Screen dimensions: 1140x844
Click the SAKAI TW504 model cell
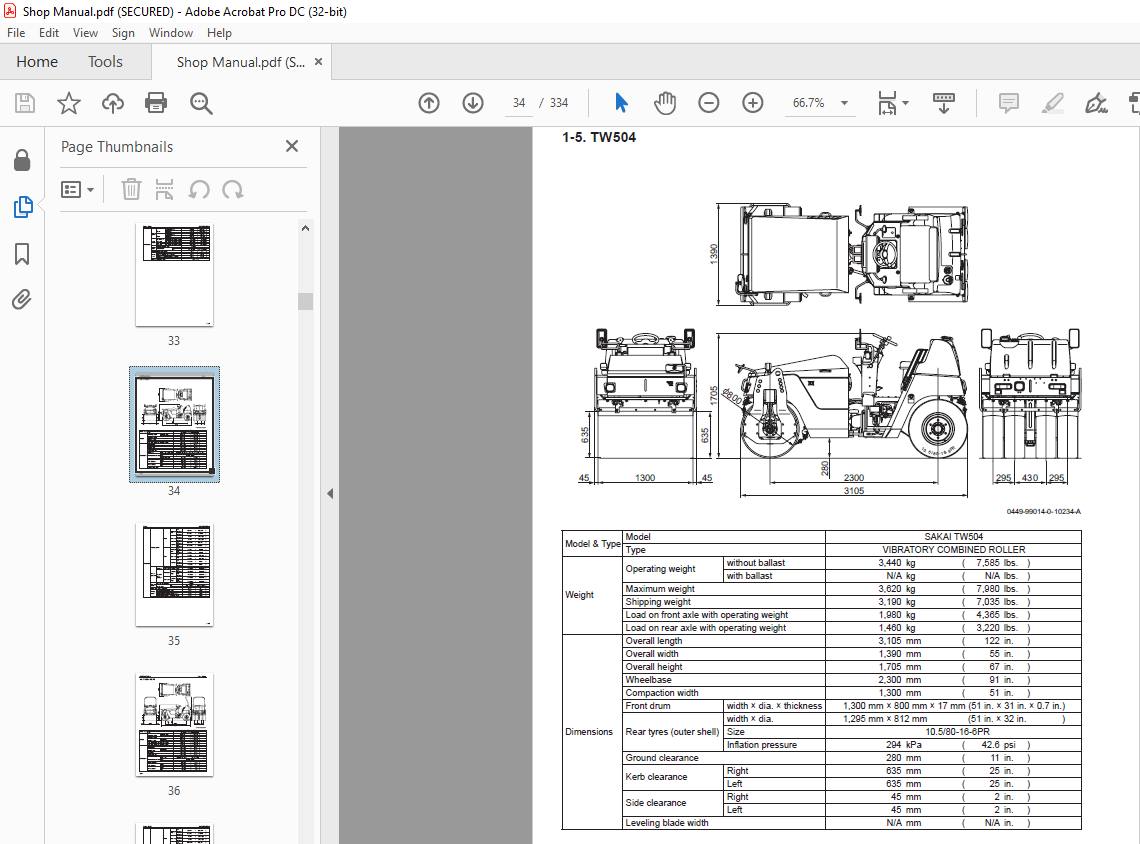click(953, 536)
